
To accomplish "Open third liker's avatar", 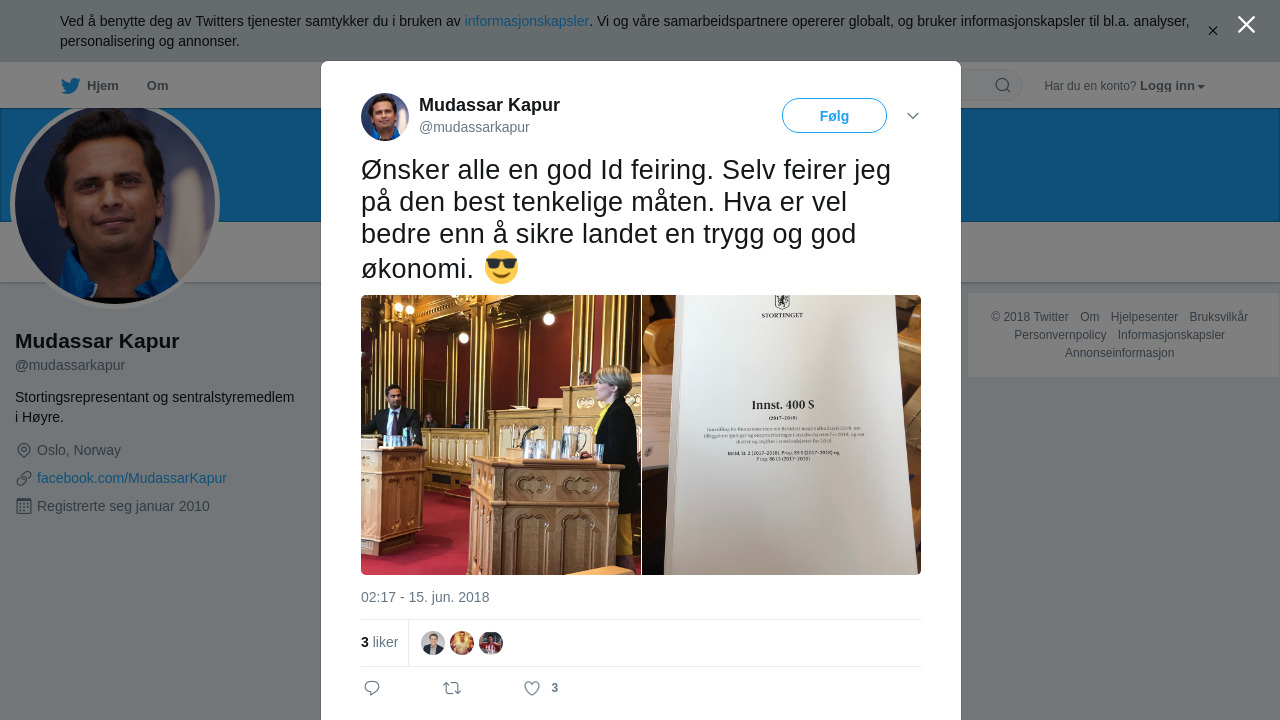I will 491,643.
